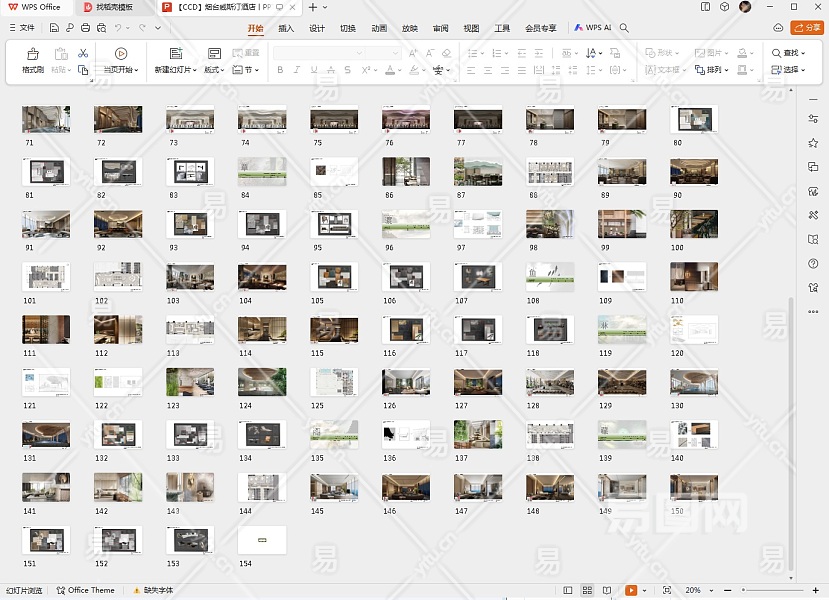Click the star favorites icon in sidebar
This screenshot has width=829, height=600.
pos(813,143)
